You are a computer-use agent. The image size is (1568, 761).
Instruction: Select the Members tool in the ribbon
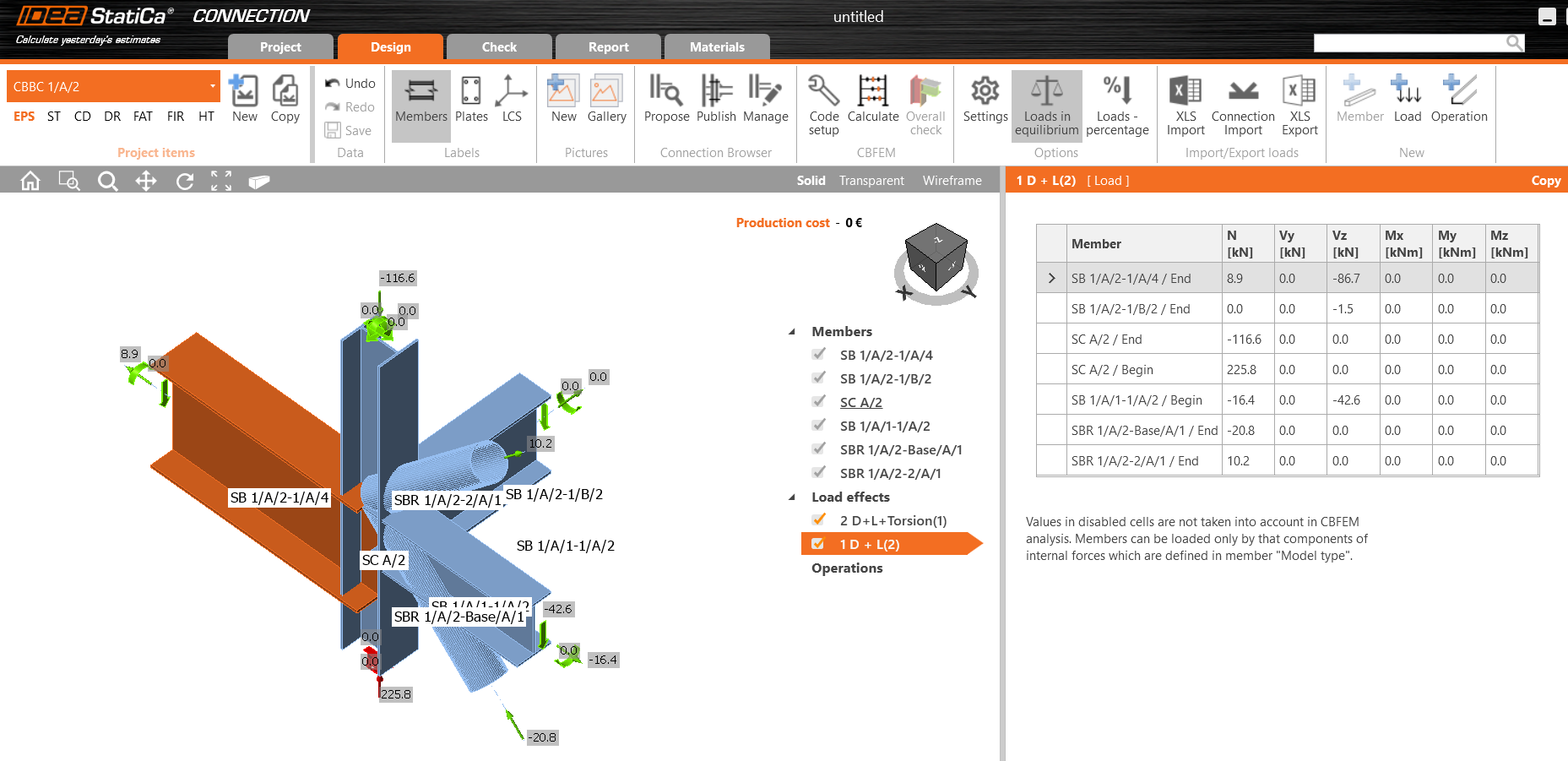[x=420, y=101]
